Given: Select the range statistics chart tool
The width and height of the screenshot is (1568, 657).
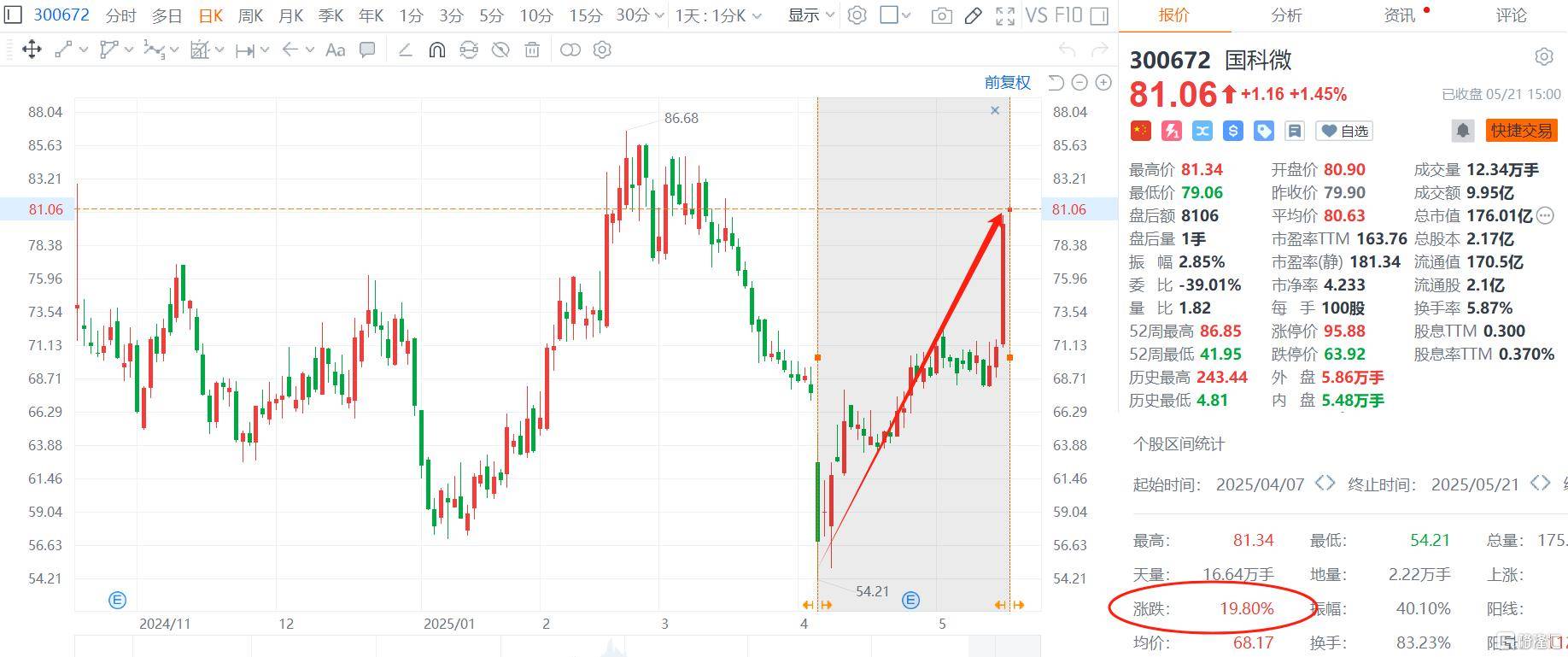Looking at the screenshot, I should click(199, 50).
